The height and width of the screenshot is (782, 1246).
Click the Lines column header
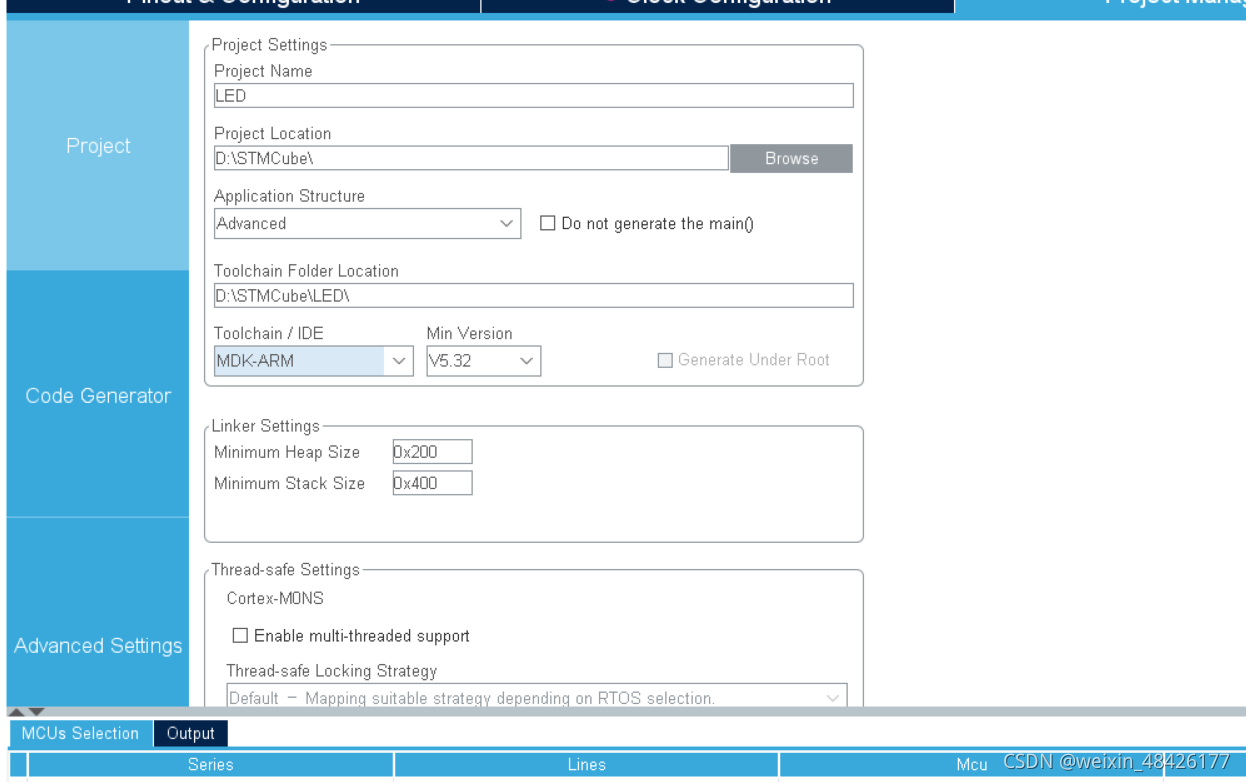tap(586, 765)
